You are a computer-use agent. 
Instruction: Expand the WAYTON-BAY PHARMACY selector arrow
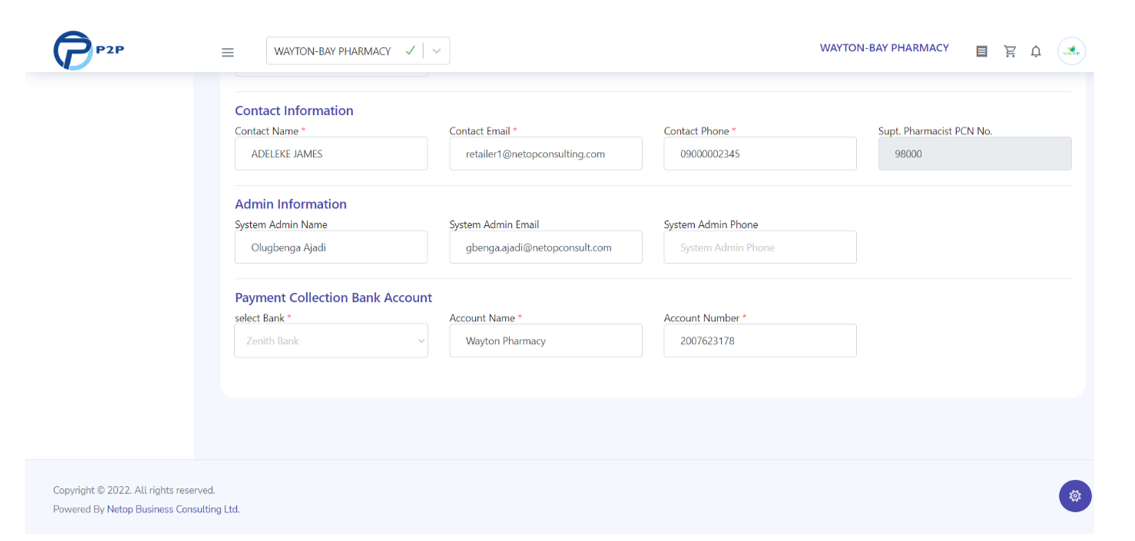[x=436, y=51]
